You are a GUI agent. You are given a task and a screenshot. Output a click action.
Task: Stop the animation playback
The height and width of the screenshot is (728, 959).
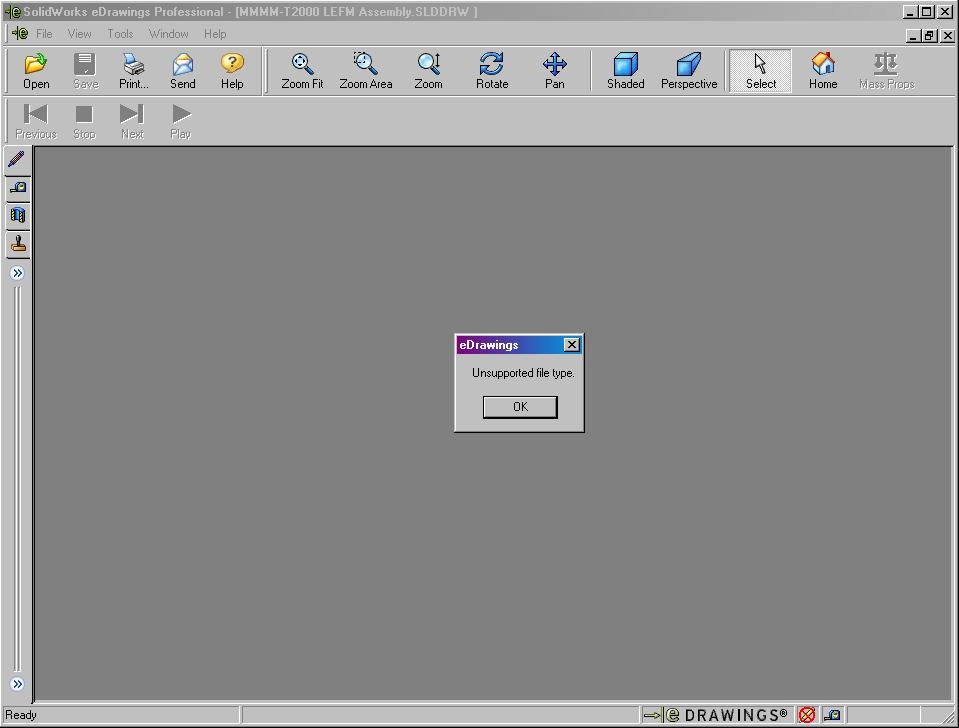[84, 121]
